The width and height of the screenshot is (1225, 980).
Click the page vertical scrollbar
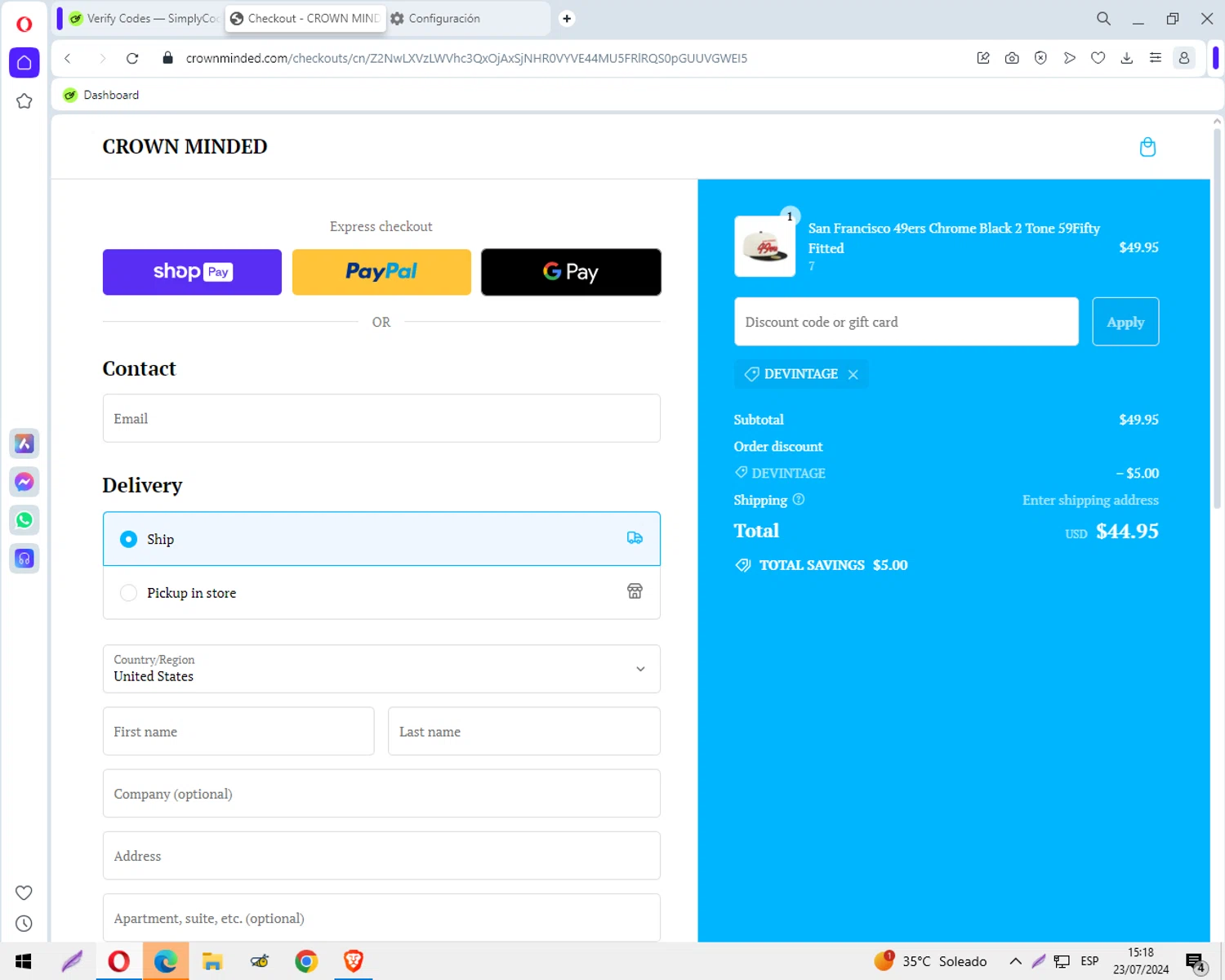click(1217, 318)
